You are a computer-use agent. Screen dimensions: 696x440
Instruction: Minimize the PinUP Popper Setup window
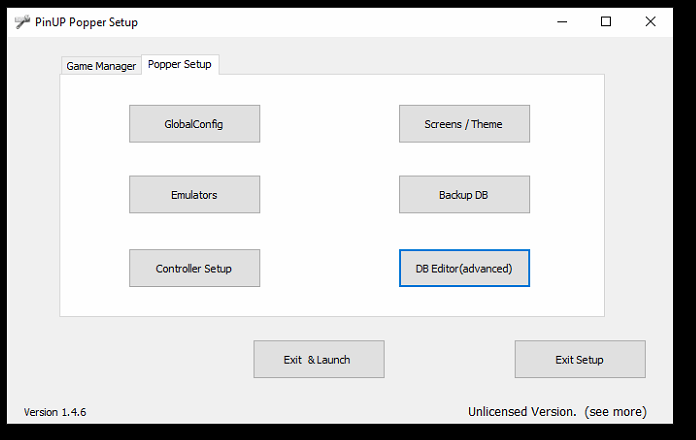click(x=562, y=22)
